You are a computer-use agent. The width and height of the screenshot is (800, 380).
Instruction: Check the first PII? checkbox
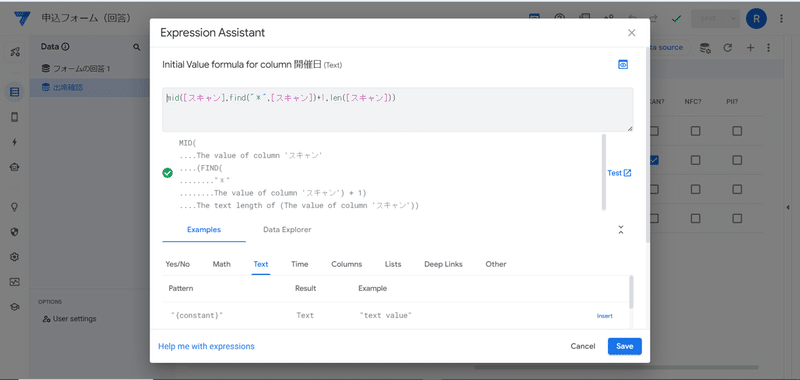[737, 131]
